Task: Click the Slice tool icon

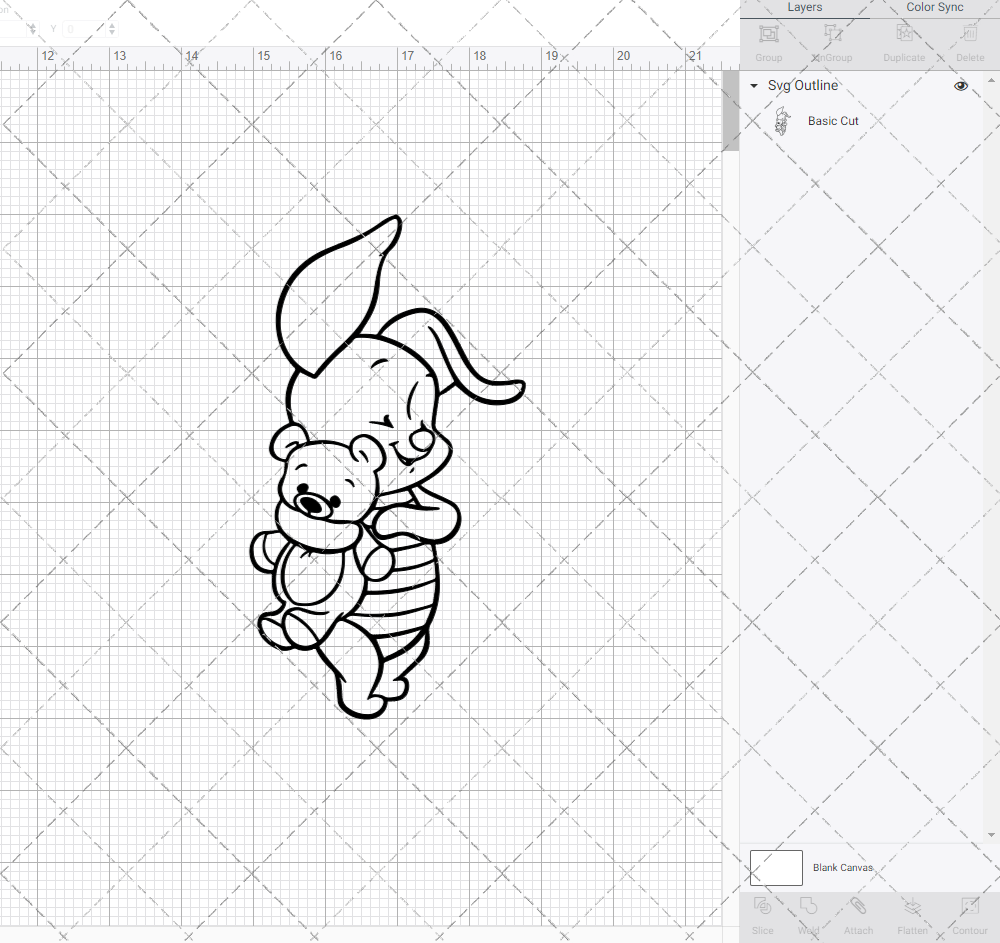Action: coord(762,906)
